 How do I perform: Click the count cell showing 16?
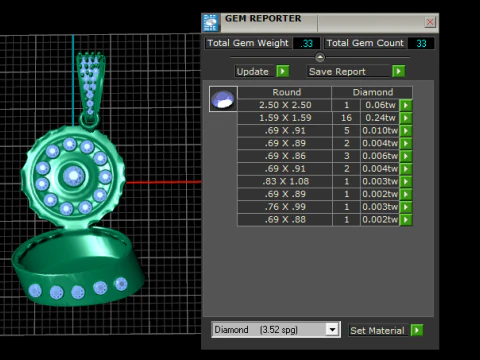tap(346, 118)
